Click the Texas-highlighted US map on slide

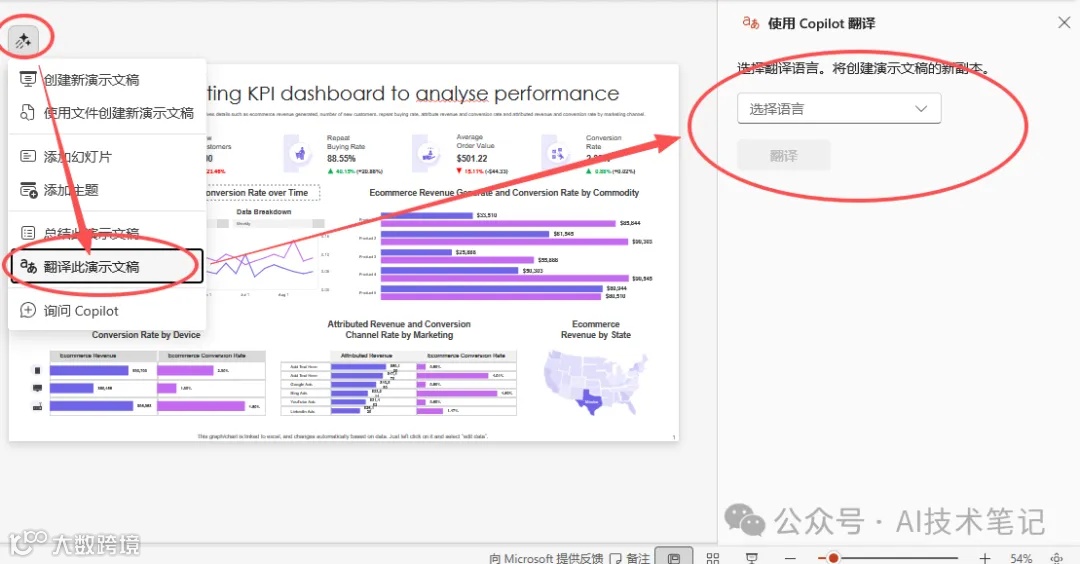[x=596, y=382]
